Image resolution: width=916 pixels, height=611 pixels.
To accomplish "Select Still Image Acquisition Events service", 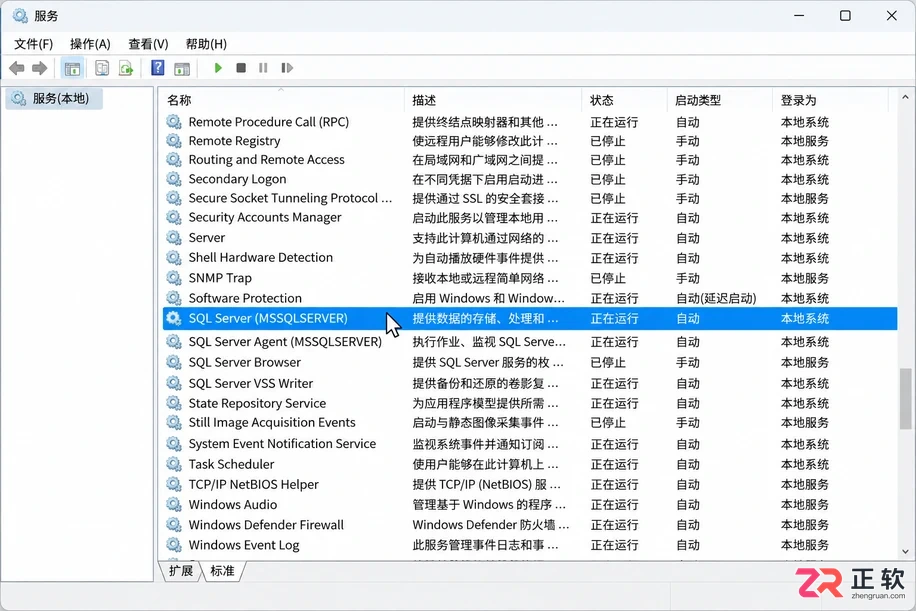I will pyautogui.click(x=529, y=422).
